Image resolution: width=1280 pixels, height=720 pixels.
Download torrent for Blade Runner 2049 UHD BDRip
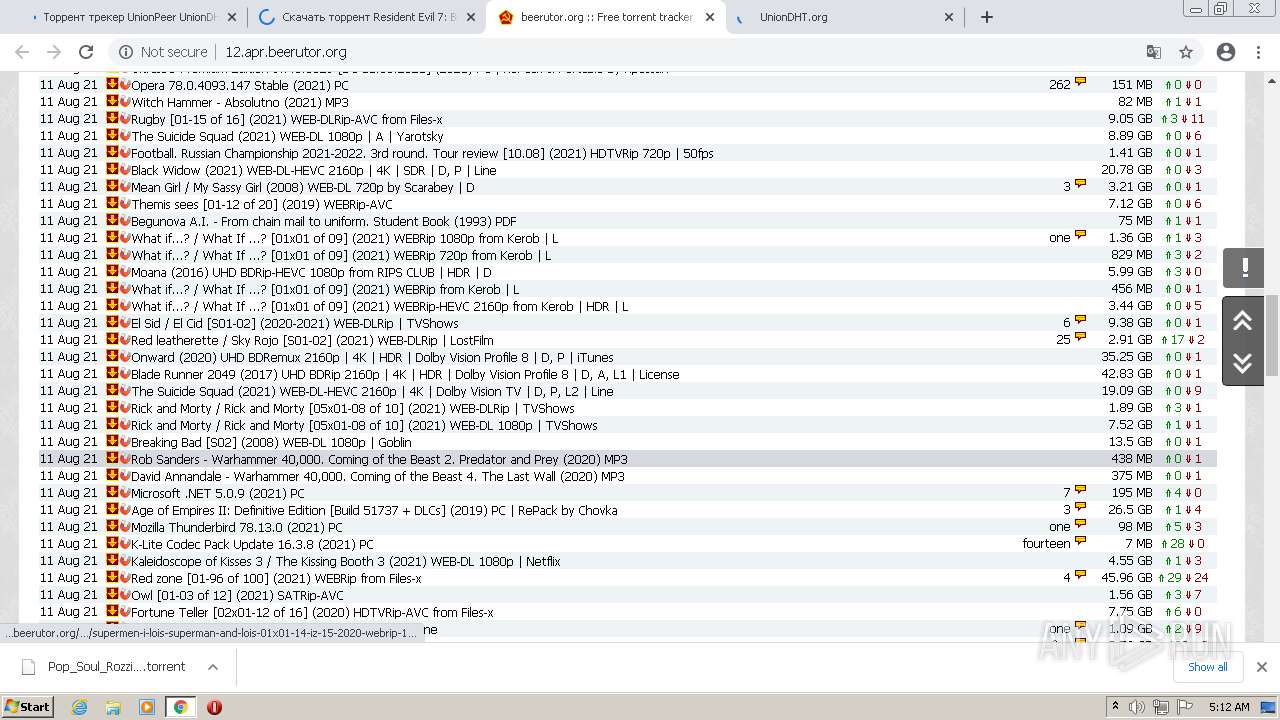click(x=112, y=374)
